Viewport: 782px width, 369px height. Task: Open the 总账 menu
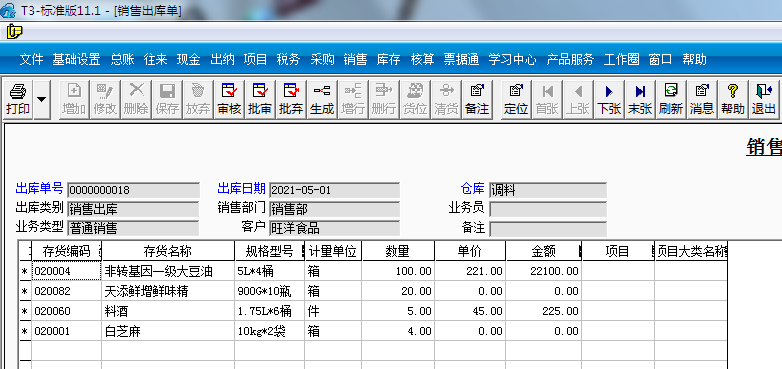[x=122, y=60]
